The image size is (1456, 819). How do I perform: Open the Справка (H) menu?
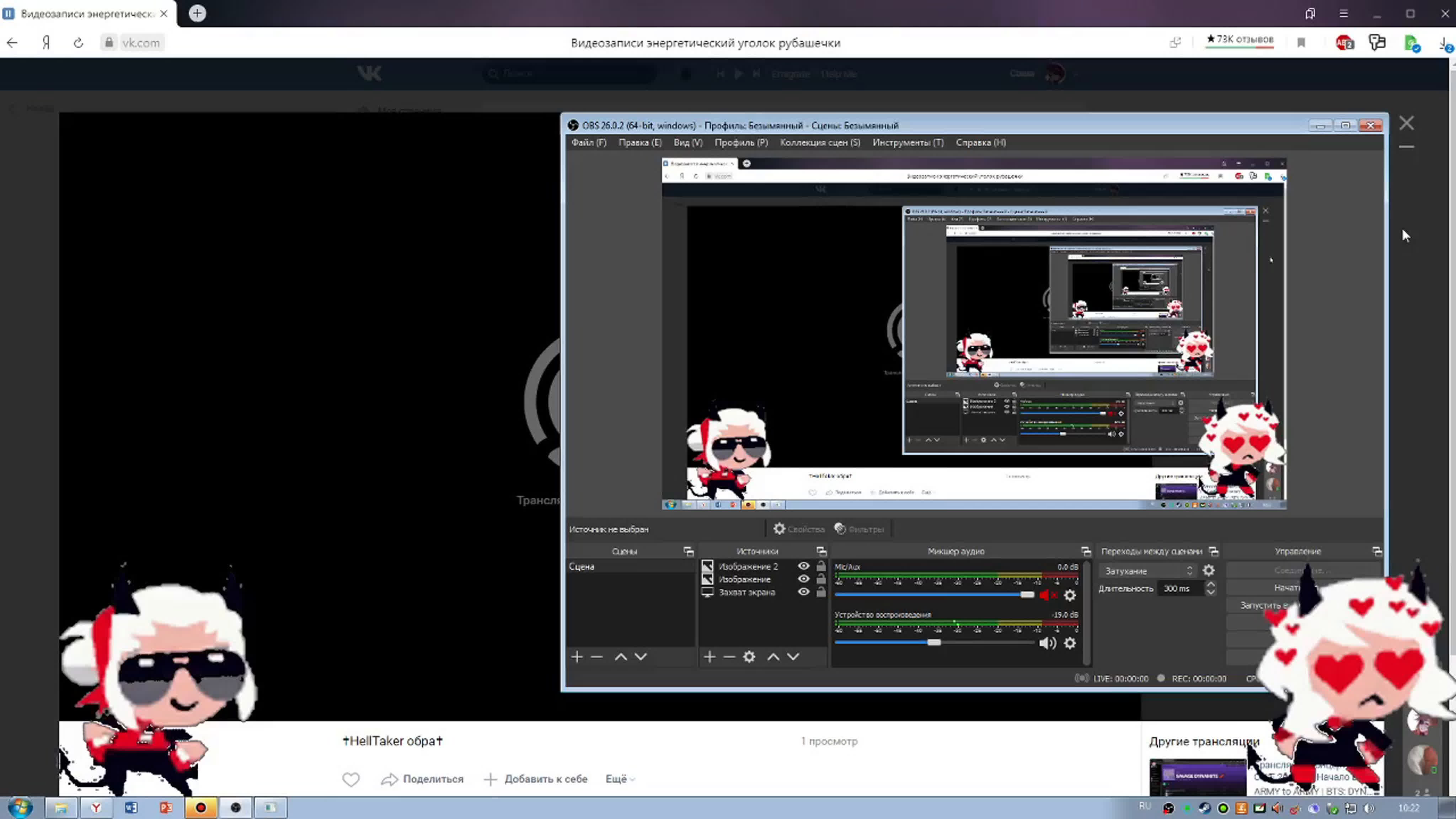pos(981,143)
